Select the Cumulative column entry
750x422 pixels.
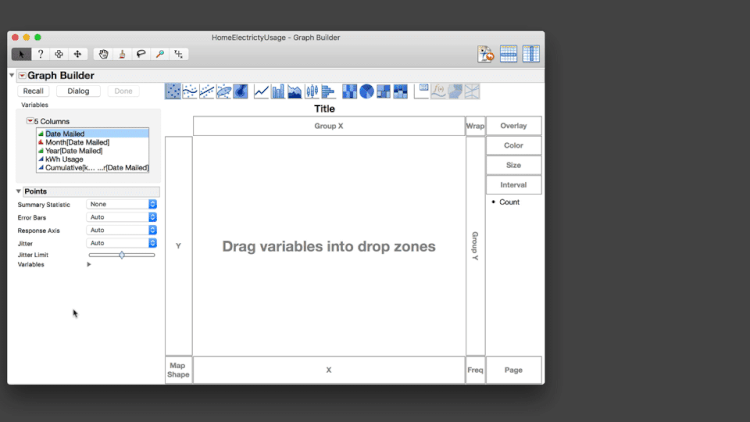point(92,167)
